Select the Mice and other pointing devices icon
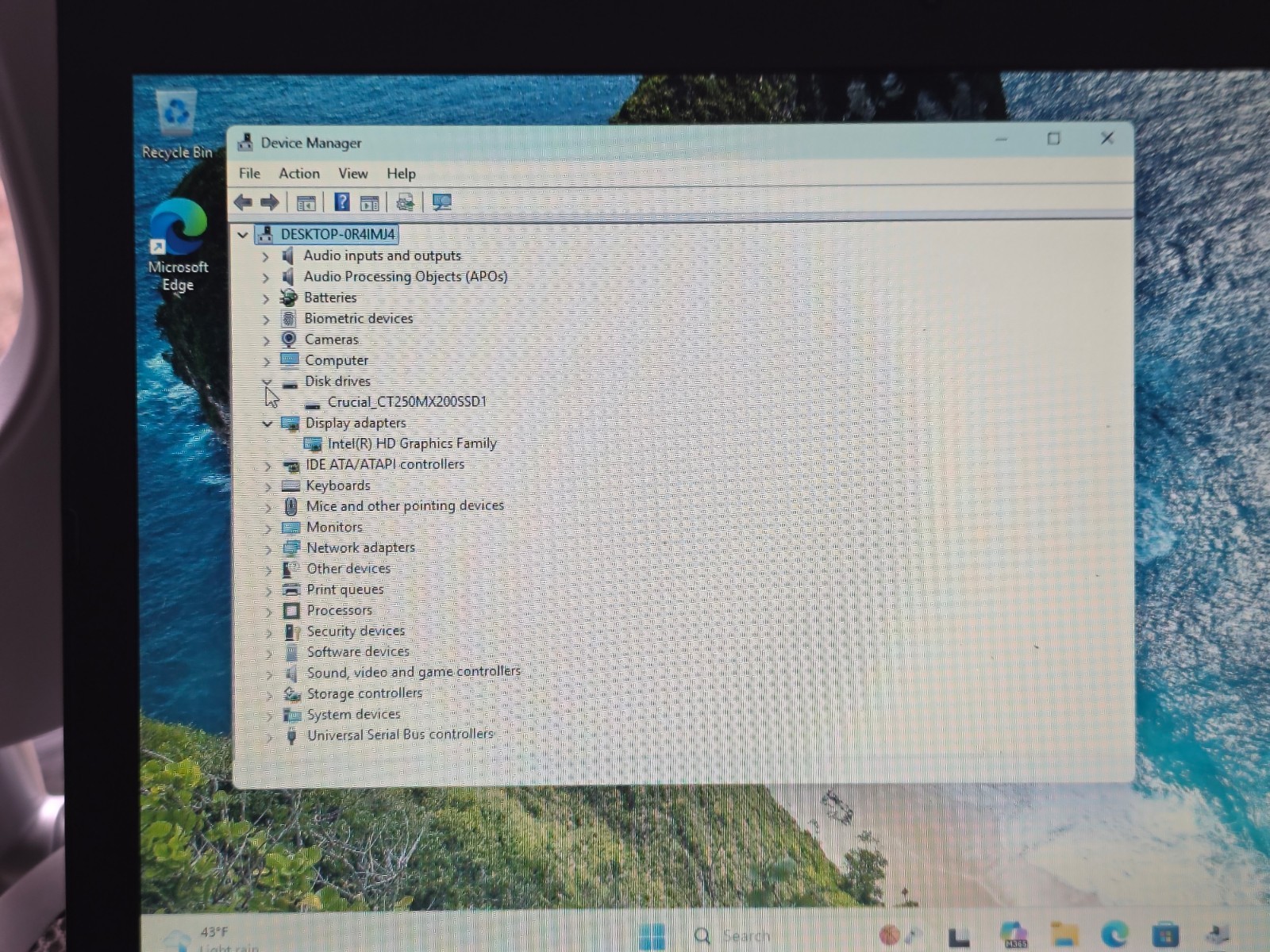The width and height of the screenshot is (1270, 952). pyautogui.click(x=291, y=506)
